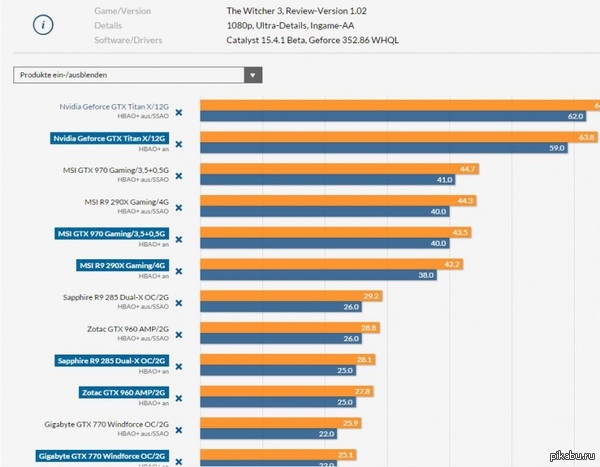600x467 pixels.
Task: Select the non-highlighted 'MSI GTX 970 Gaming/3,5+0,5G' label
Action: click(116, 170)
